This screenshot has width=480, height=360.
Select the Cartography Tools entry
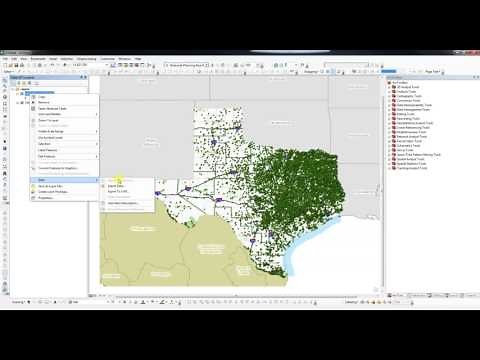[409, 96]
